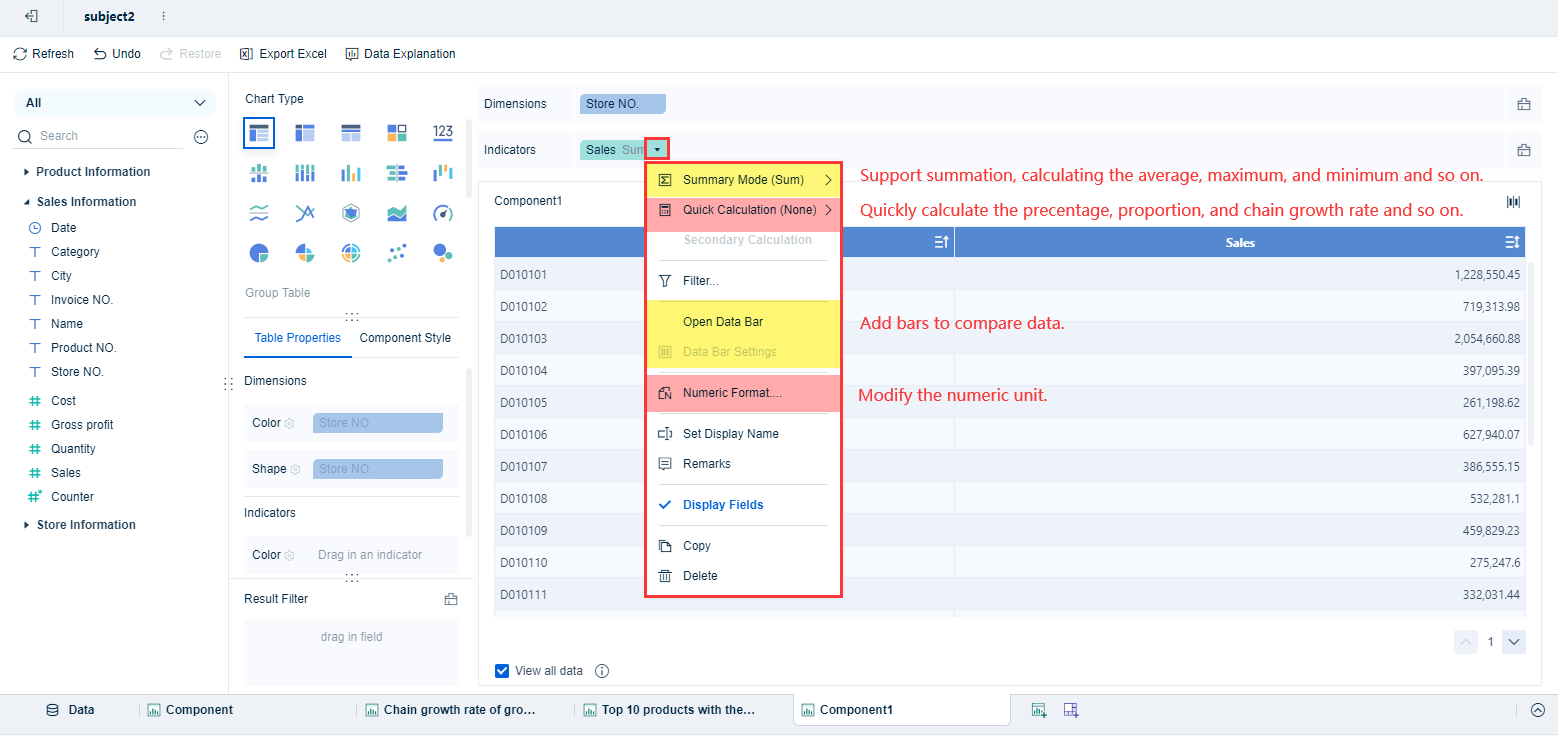Open the Quick Calculation submenu

pos(744,211)
